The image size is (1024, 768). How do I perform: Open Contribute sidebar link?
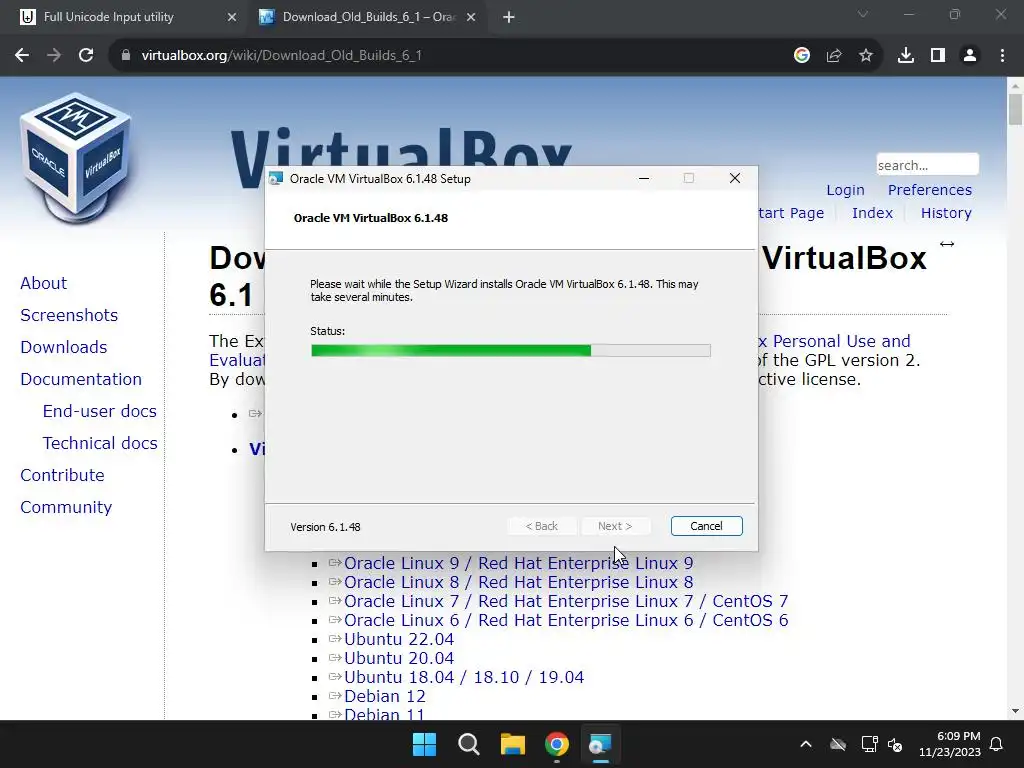(62, 475)
